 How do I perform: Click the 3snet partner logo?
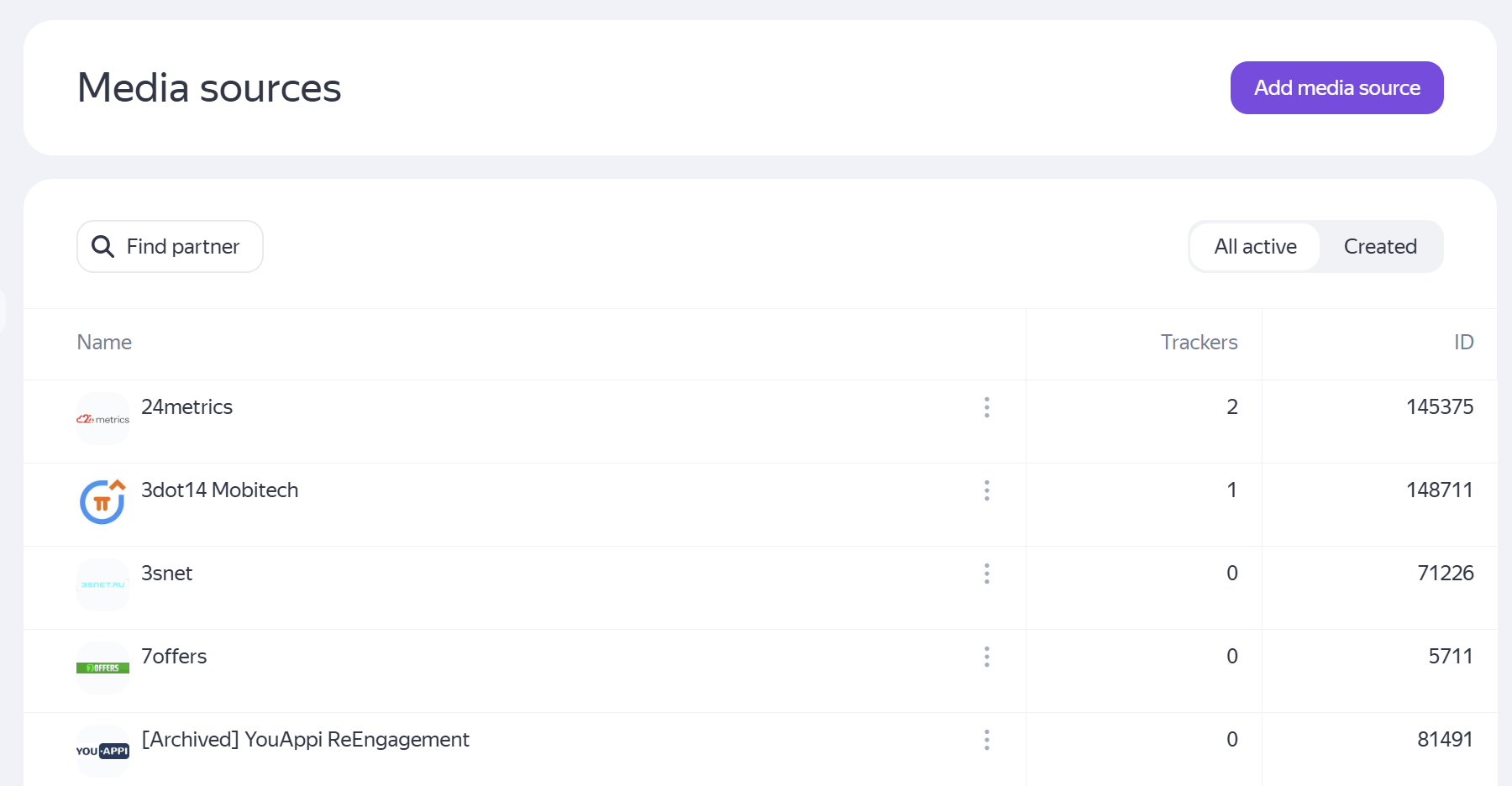pyautogui.click(x=102, y=584)
